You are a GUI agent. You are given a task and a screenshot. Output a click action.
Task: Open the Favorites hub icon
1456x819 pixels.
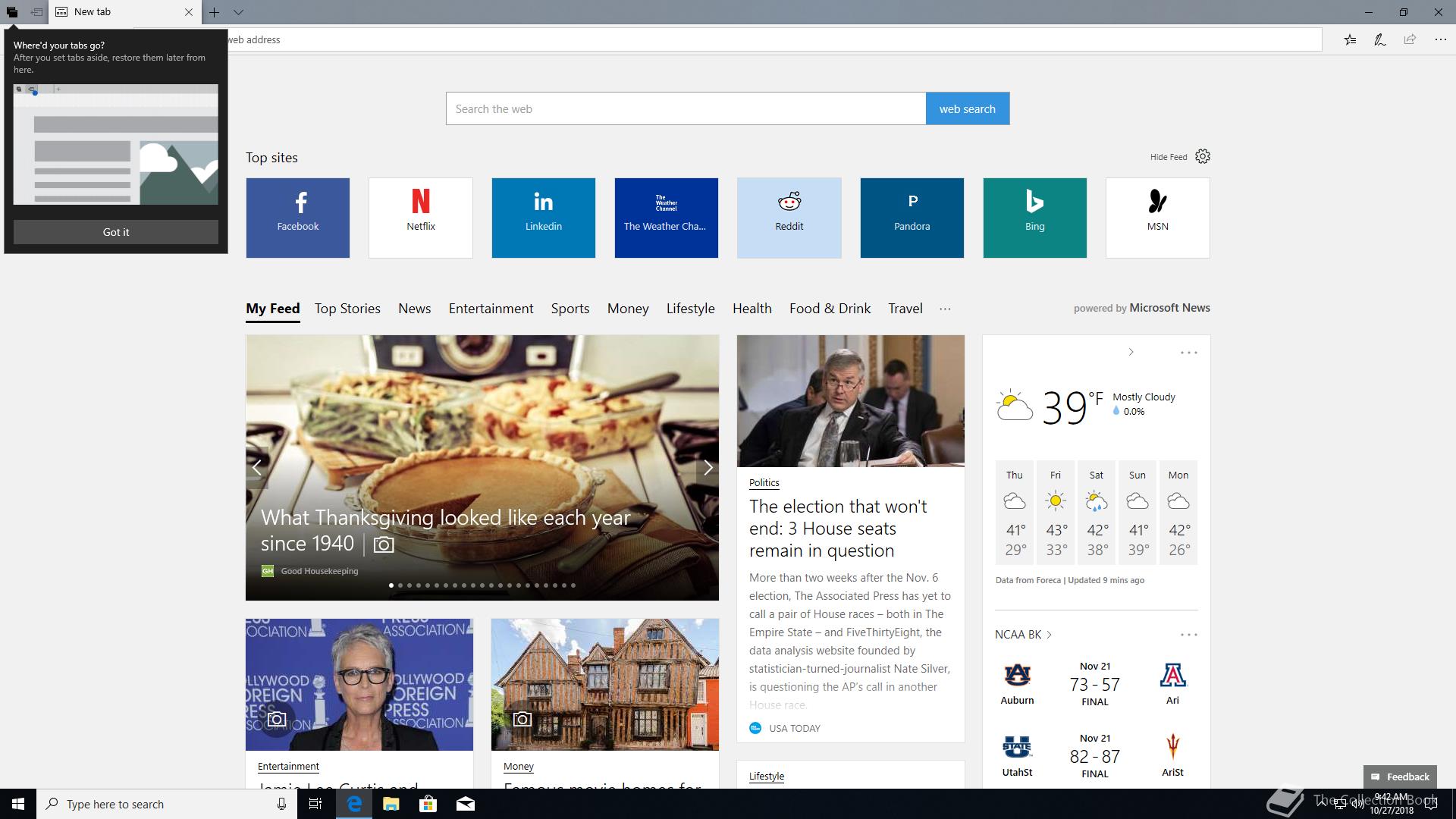point(1350,39)
